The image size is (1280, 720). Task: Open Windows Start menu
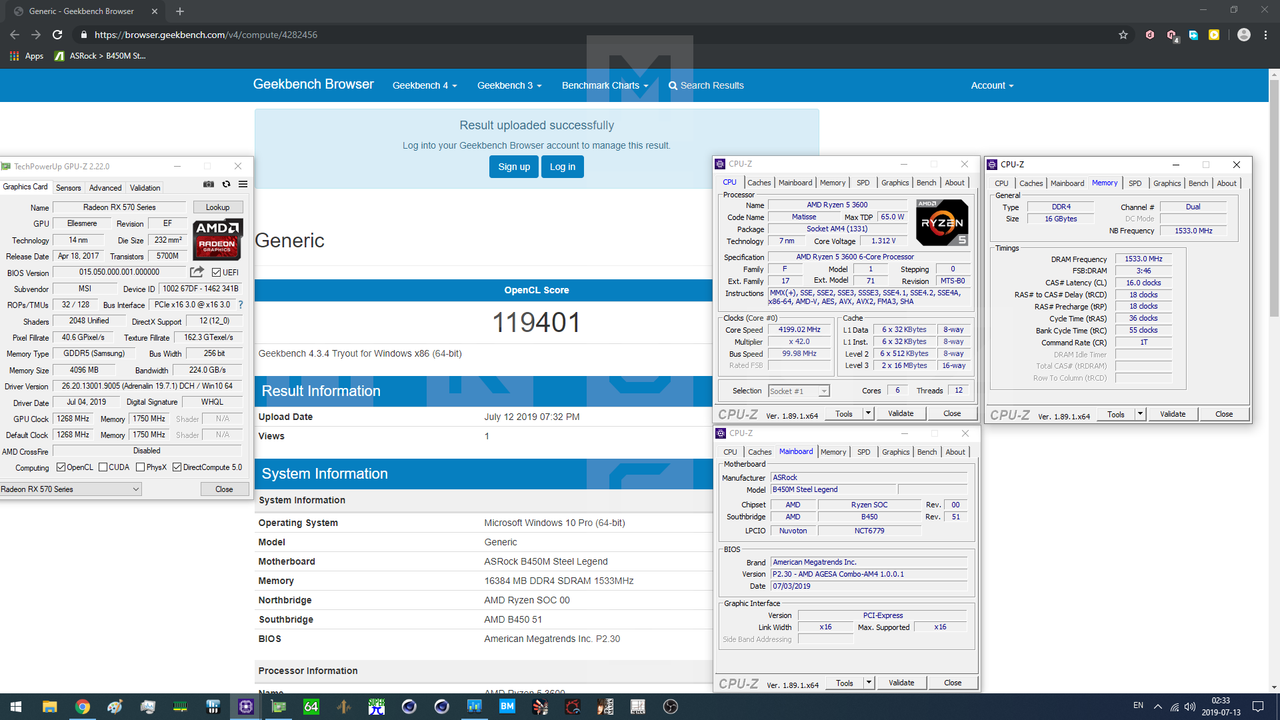point(16,707)
